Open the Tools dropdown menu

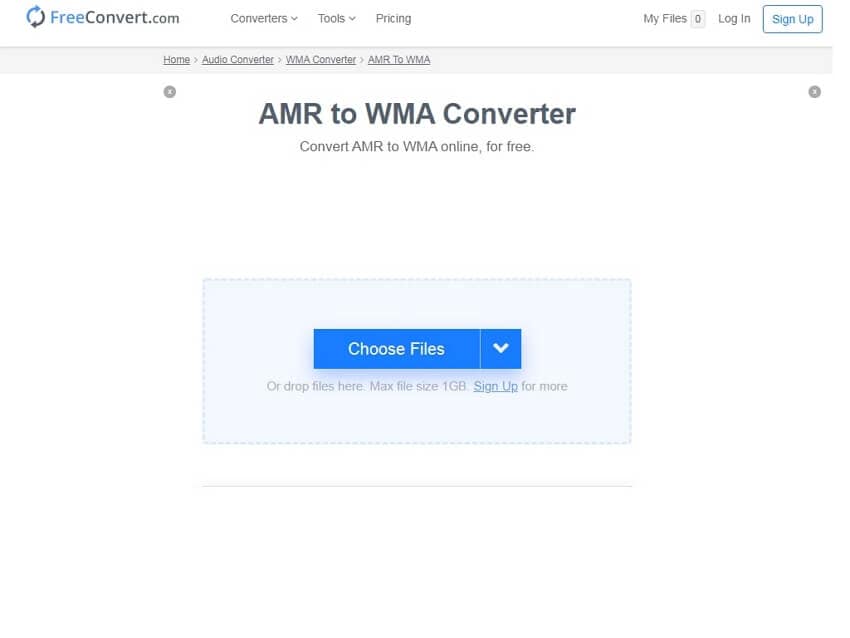[337, 18]
